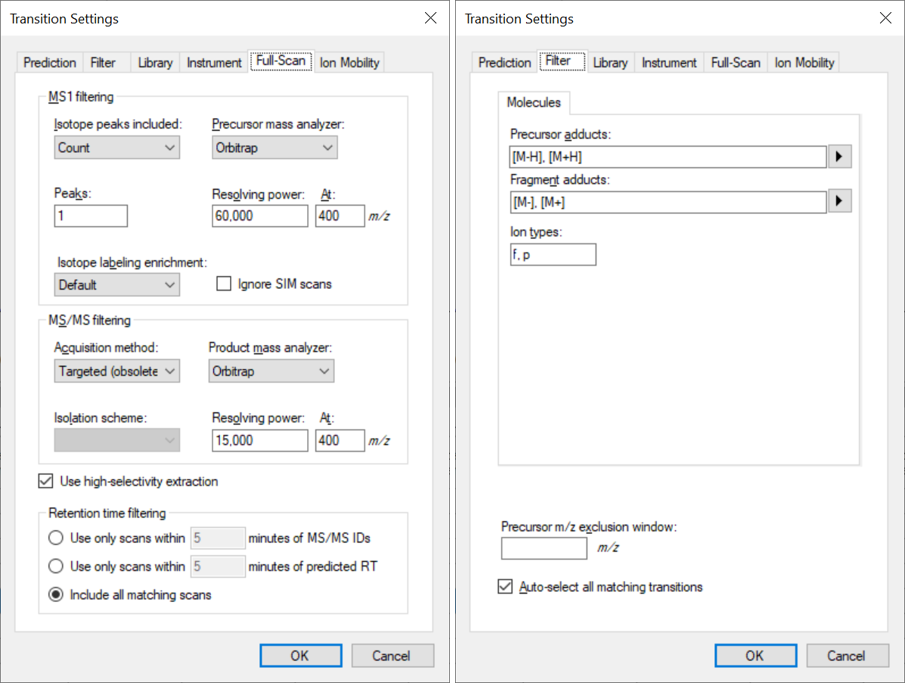Focus the Precursor m/z exclusion window field
905x683 pixels.
(544, 548)
